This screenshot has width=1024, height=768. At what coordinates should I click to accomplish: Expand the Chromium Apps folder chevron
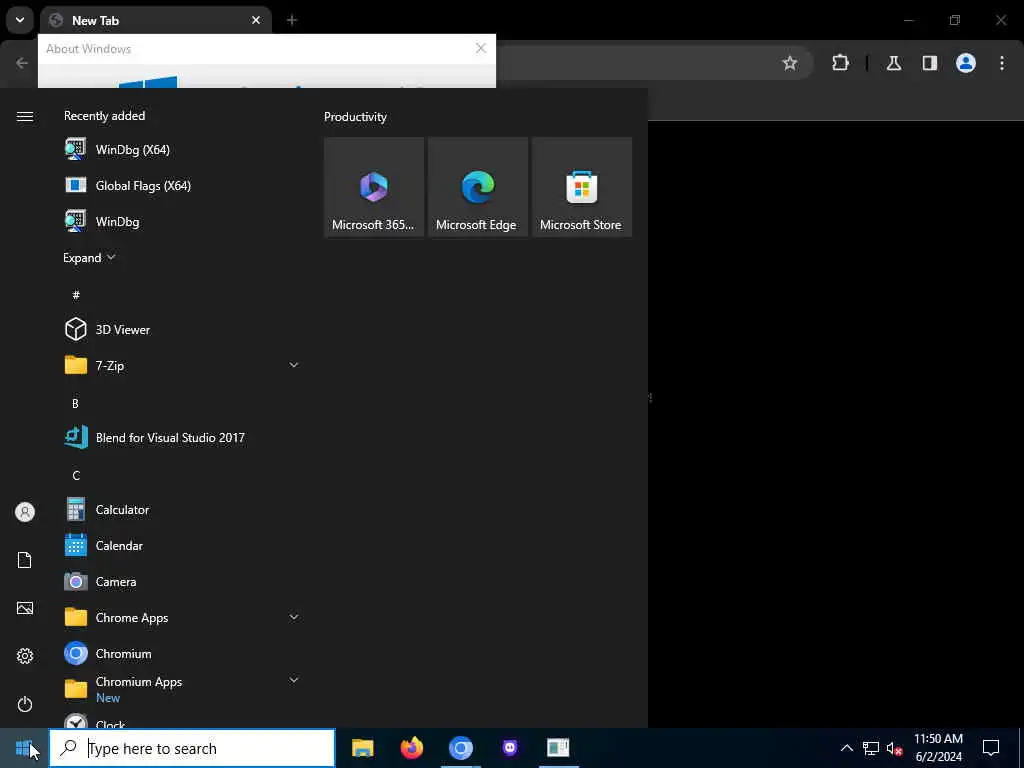pos(294,680)
